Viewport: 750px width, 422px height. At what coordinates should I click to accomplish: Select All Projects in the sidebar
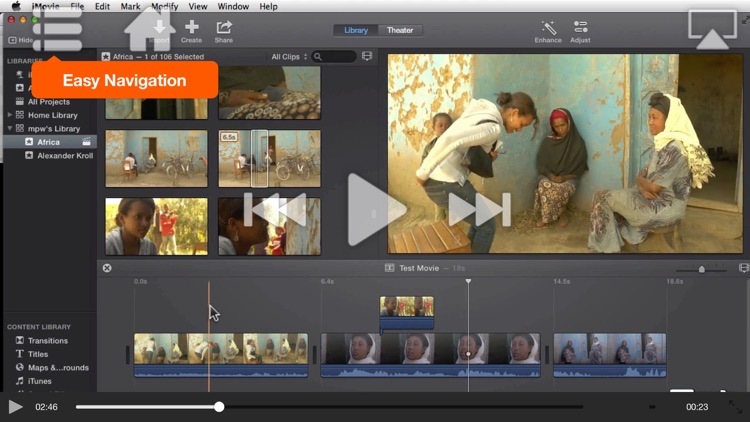click(50, 101)
